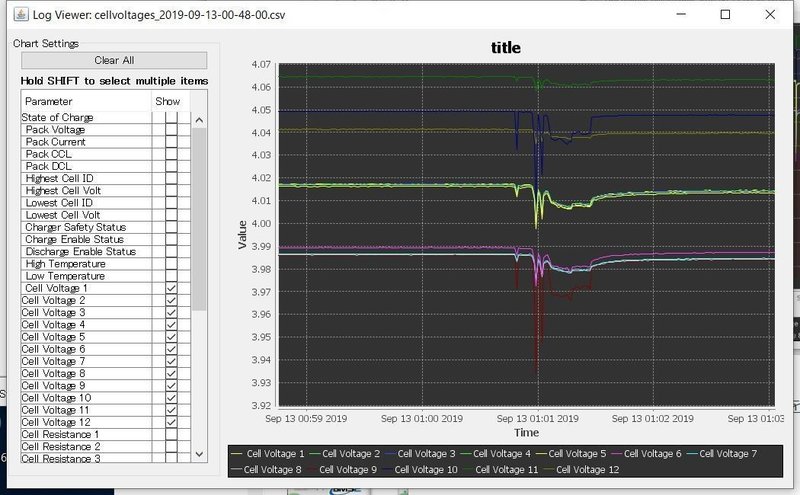This screenshot has width=800, height=495.
Task: Enable the Discharge Enable Status checkbox
Action: tap(171, 252)
